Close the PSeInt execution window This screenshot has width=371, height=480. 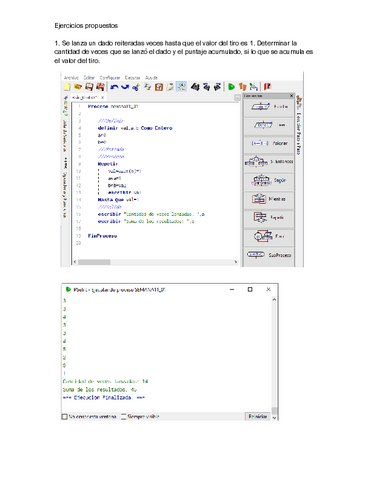click(x=268, y=290)
